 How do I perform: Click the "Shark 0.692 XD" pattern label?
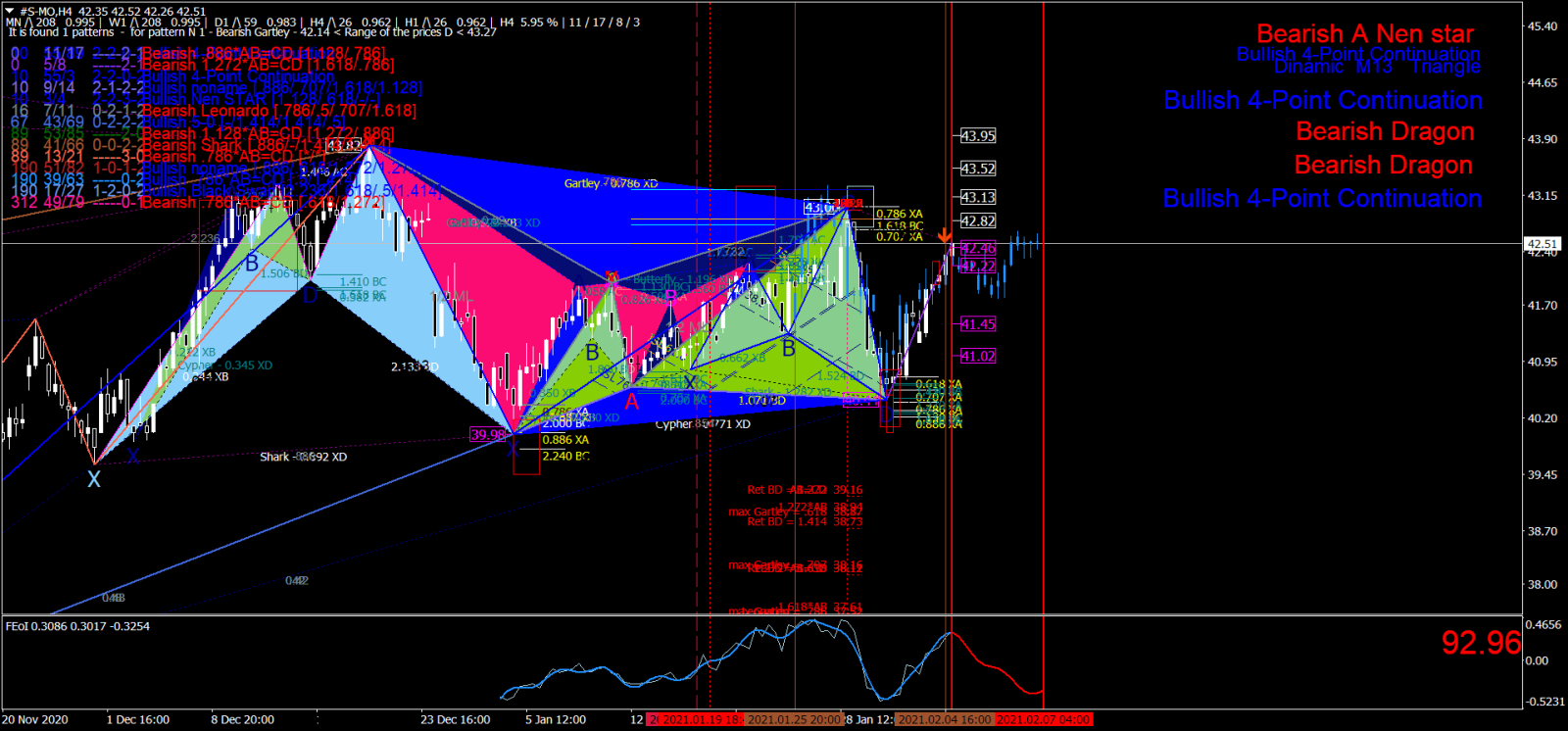click(303, 458)
